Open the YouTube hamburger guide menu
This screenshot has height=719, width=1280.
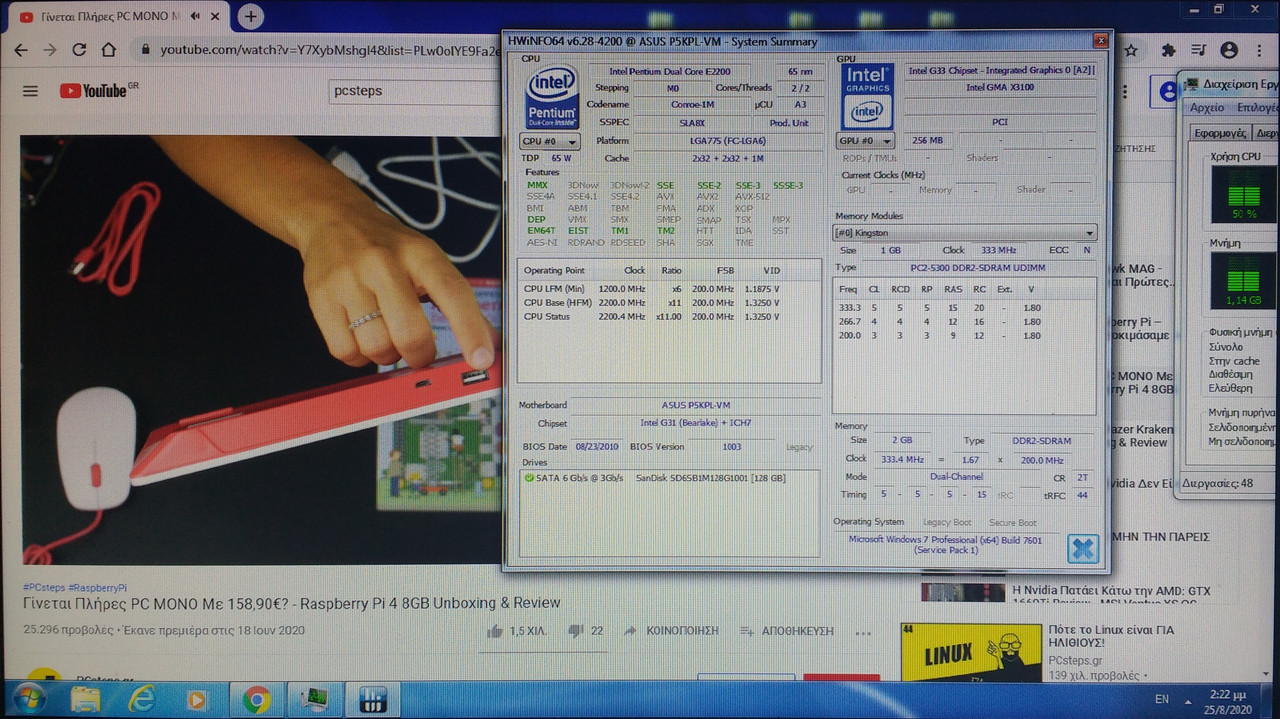(x=30, y=91)
